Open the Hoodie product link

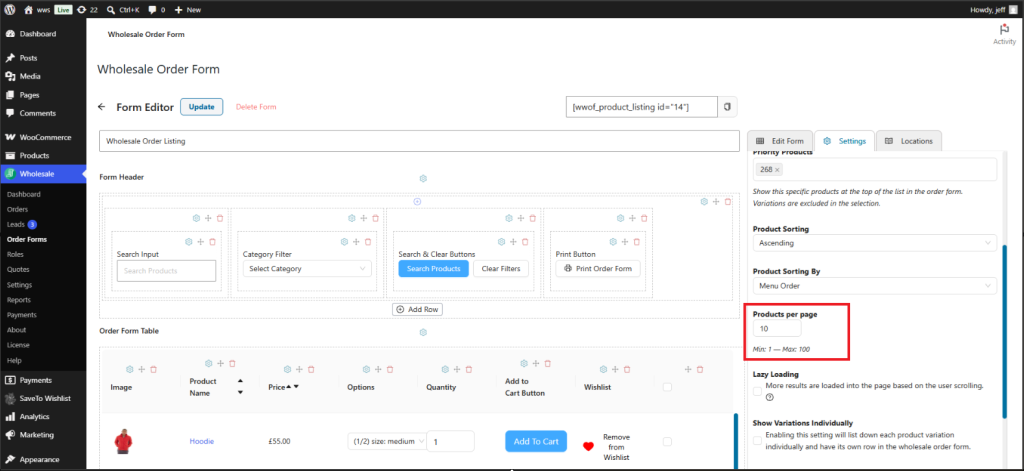coord(201,442)
